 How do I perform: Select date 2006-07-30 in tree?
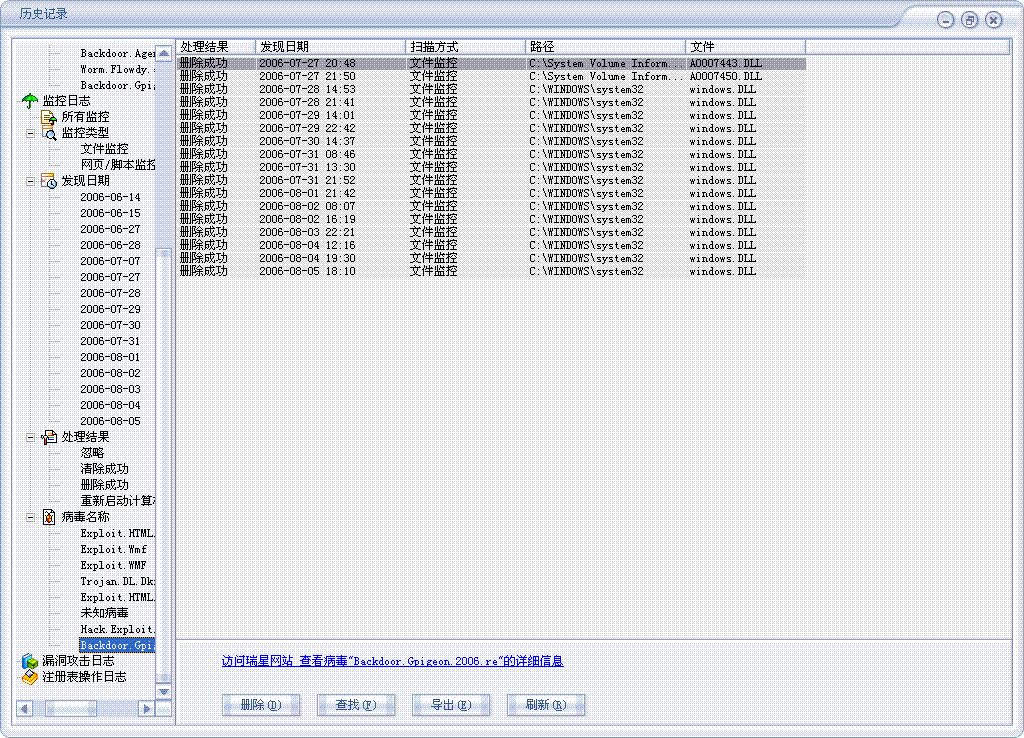tap(110, 325)
